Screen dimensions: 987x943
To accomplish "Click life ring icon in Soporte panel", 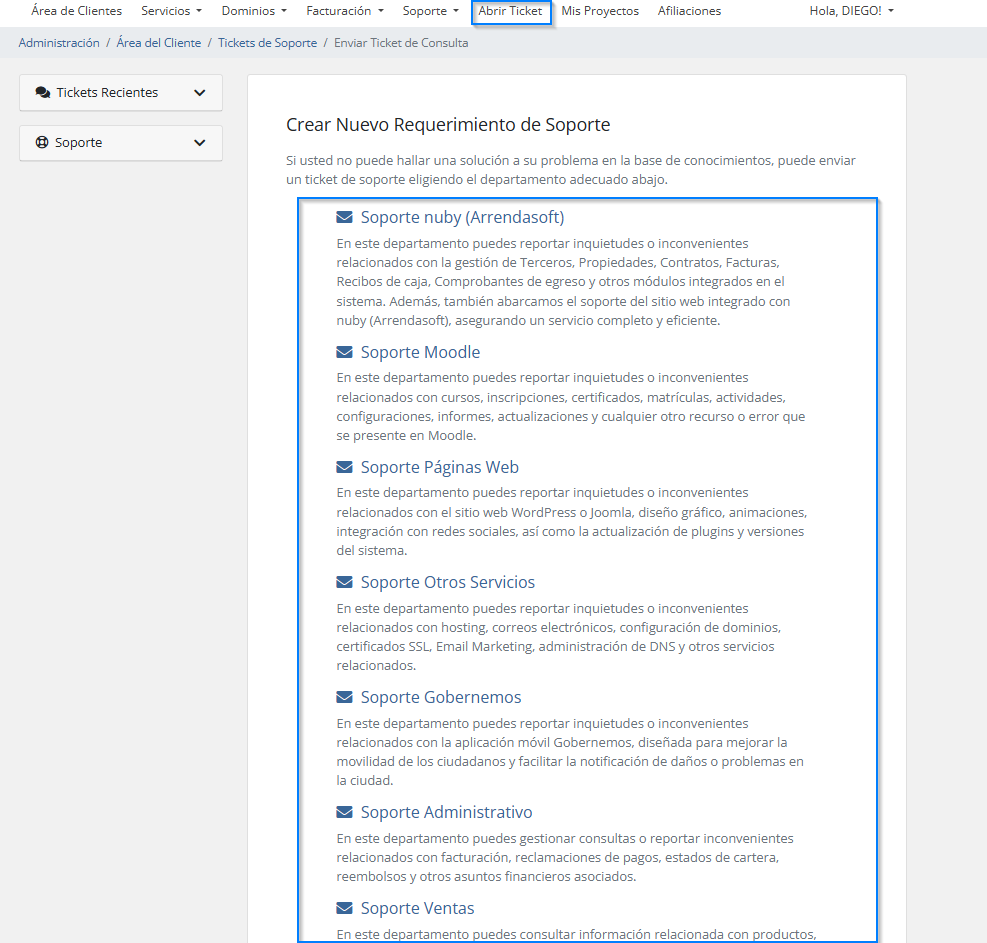I will pos(42,142).
